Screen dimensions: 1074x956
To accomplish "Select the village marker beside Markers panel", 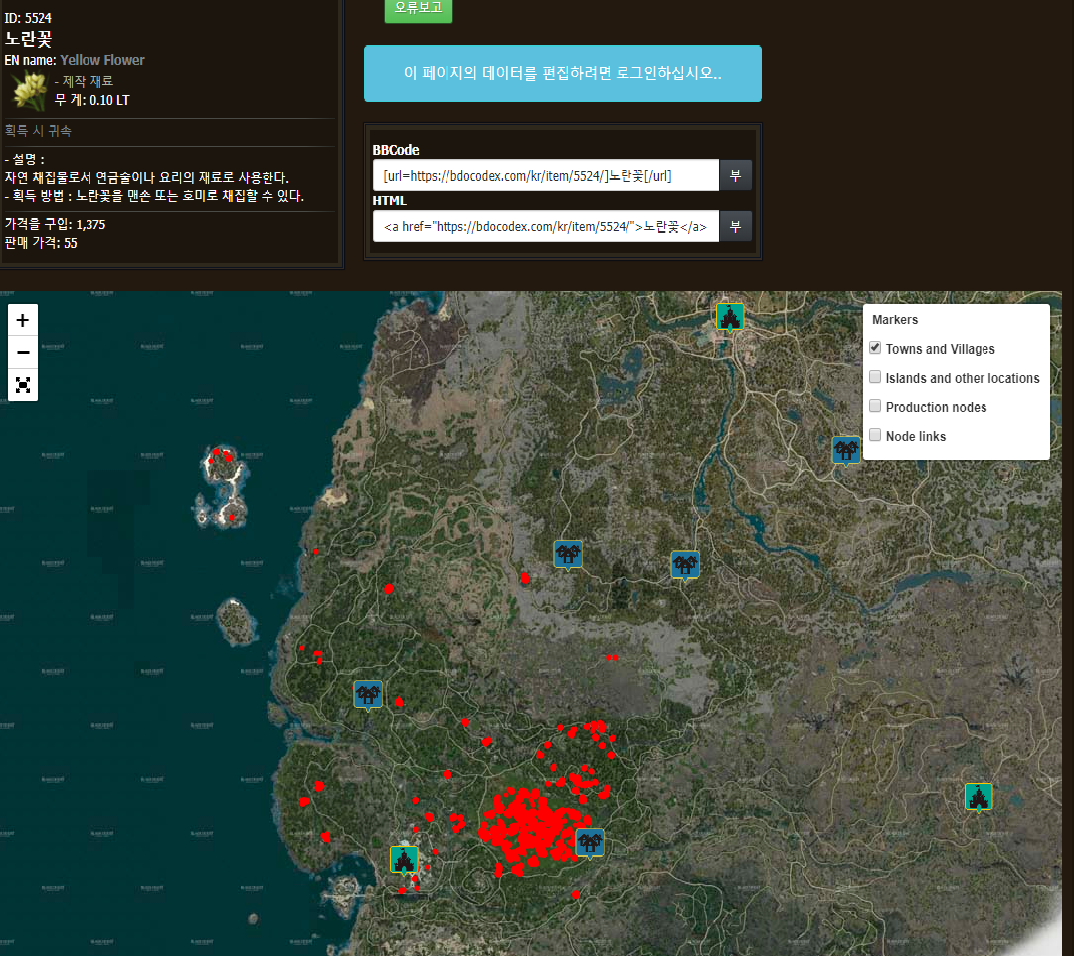I will point(846,451).
